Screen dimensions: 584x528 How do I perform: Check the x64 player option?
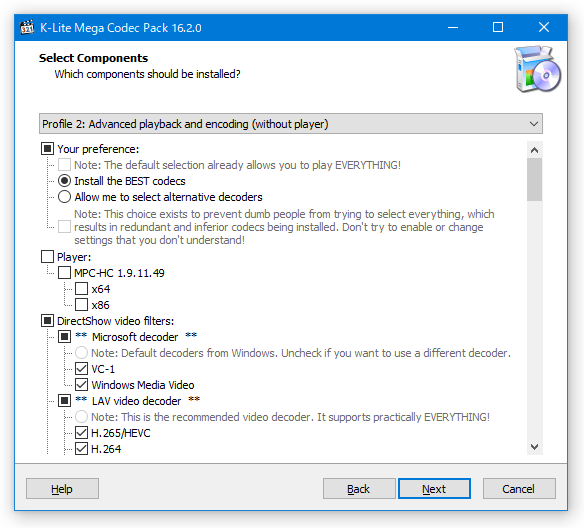82,289
